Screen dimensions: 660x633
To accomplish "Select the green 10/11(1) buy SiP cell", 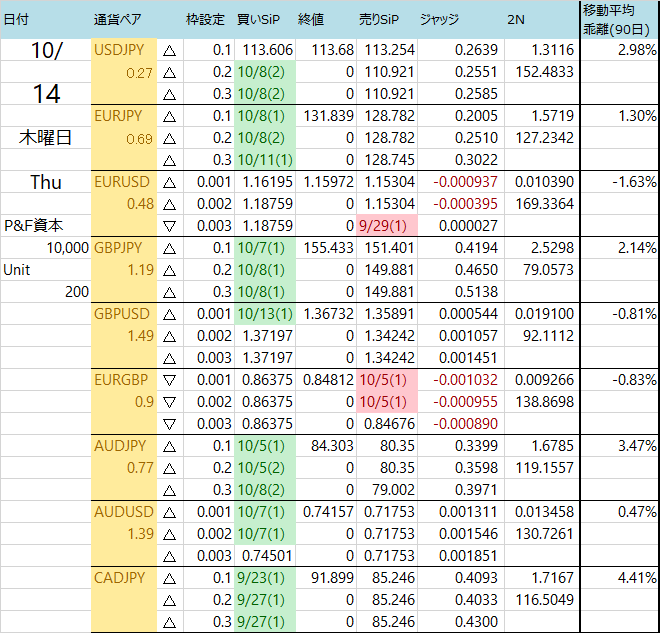I will coord(265,160).
